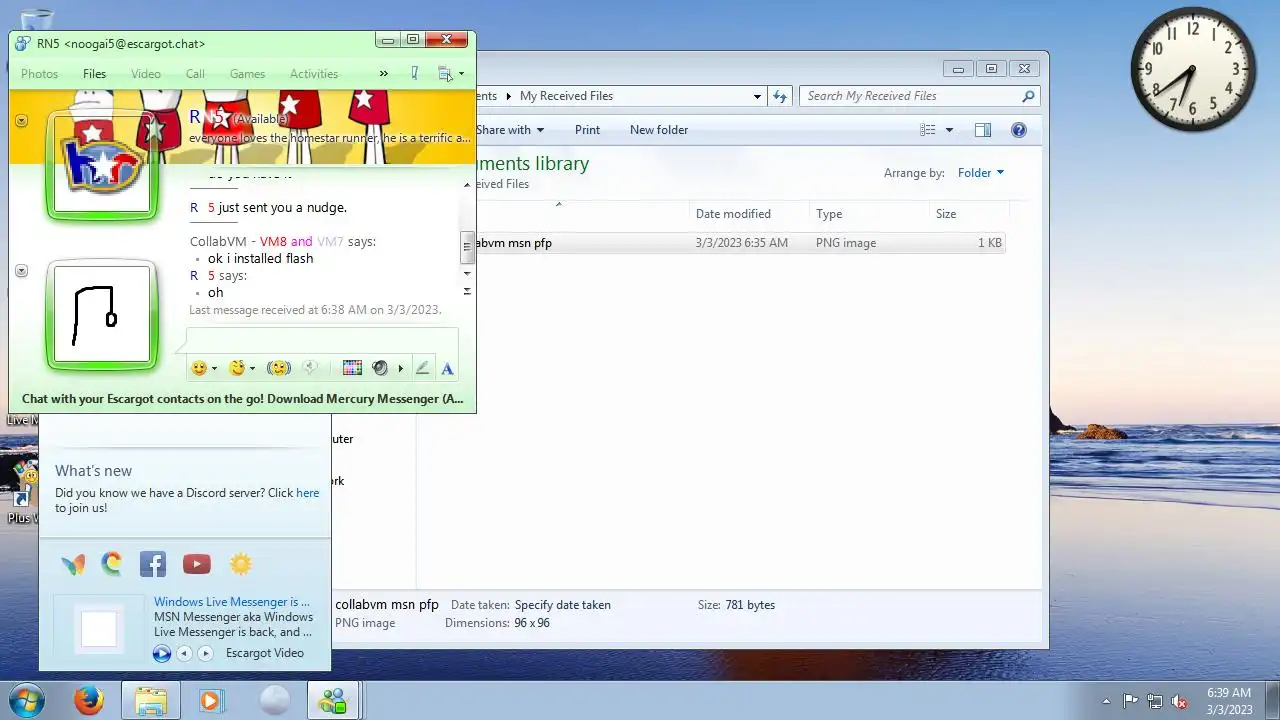Click search magnifier in Explorer search box
Viewport: 1280px width, 720px height.
1028,96
